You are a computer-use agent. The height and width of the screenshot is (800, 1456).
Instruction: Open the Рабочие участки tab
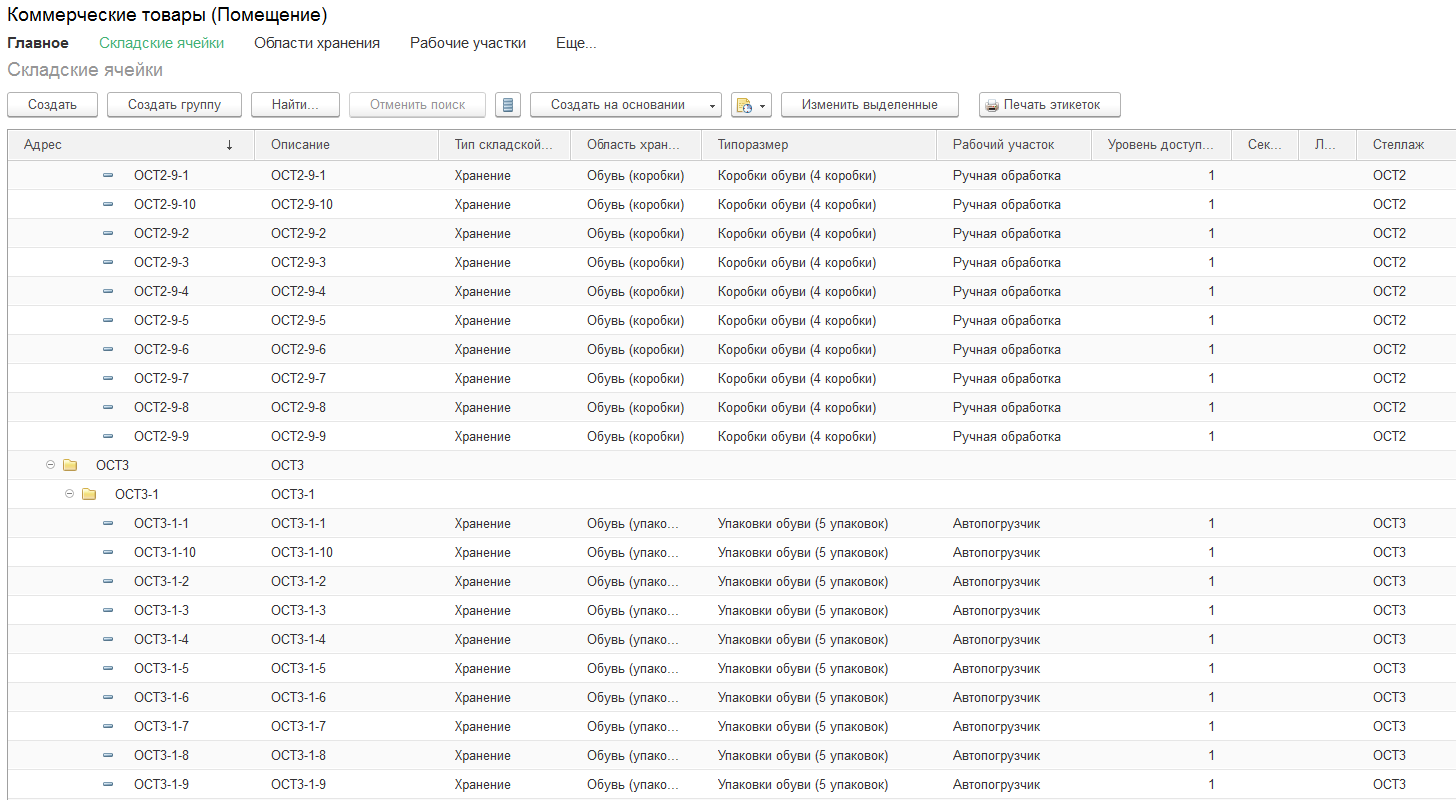468,43
